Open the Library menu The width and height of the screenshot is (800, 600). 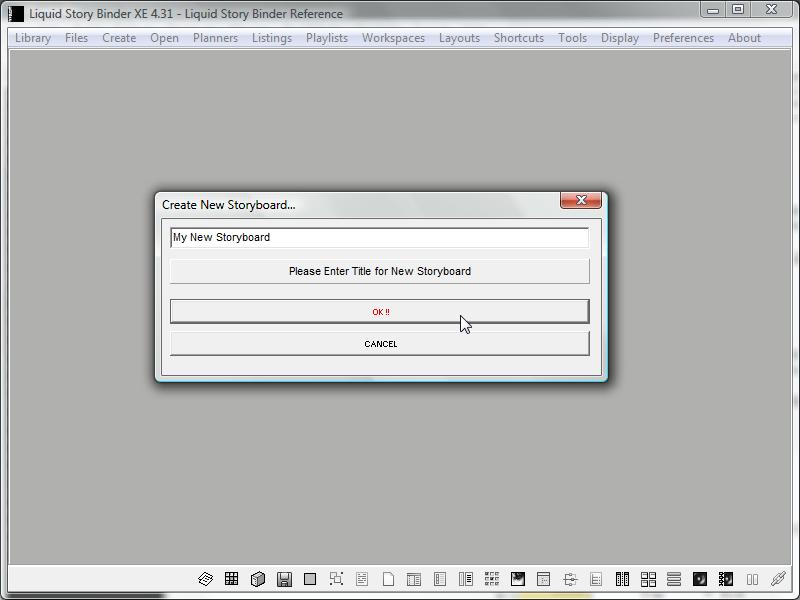(x=33, y=38)
